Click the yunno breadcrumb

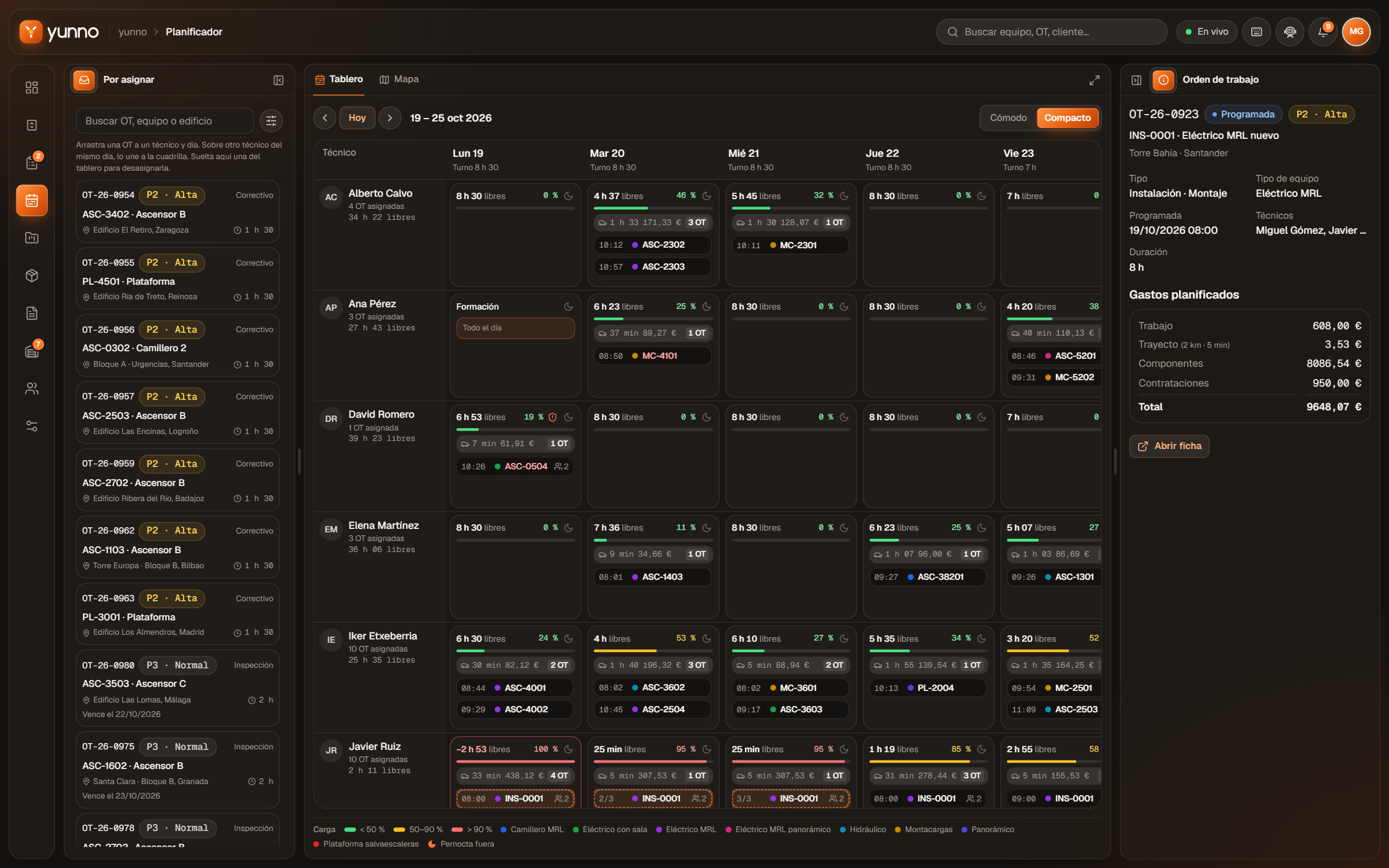pyautogui.click(x=133, y=32)
